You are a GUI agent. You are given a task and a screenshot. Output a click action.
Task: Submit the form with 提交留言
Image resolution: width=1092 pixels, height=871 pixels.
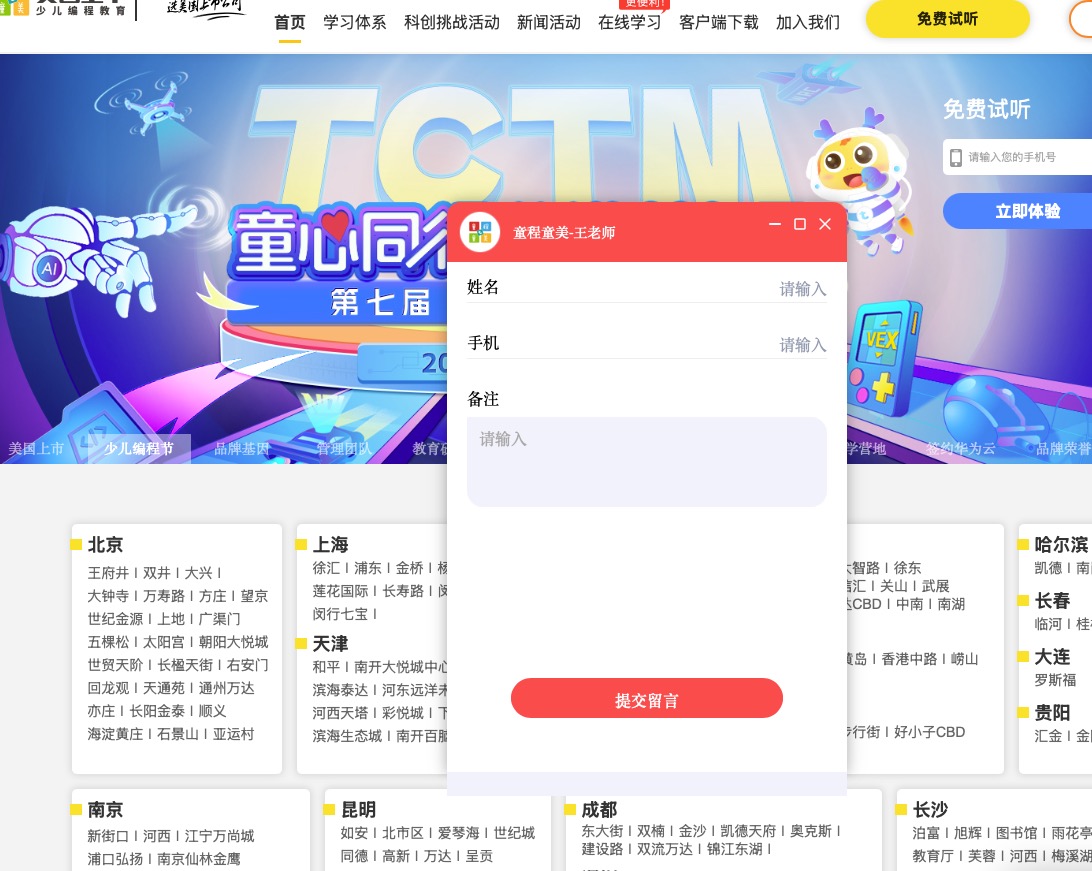pos(646,698)
